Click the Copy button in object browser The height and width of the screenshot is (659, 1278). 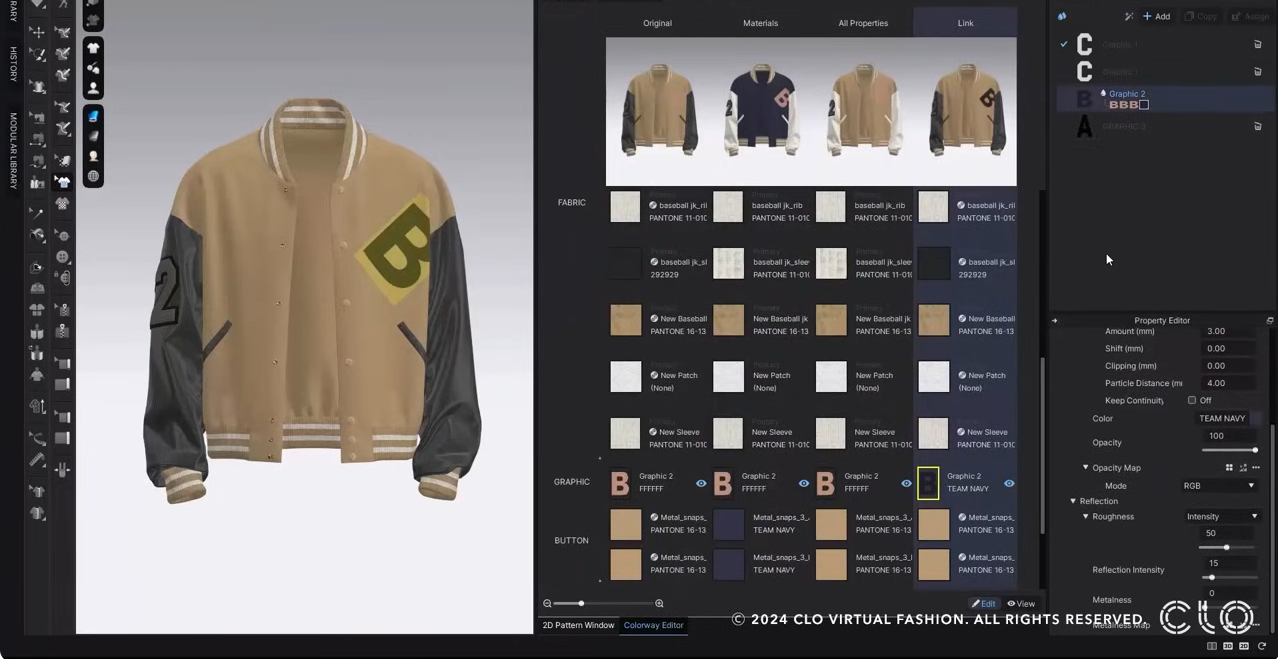pos(1201,16)
